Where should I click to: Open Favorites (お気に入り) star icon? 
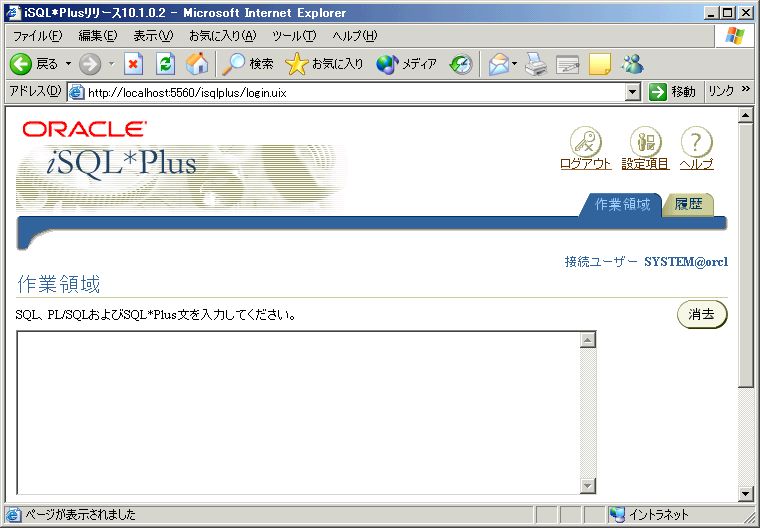297,64
